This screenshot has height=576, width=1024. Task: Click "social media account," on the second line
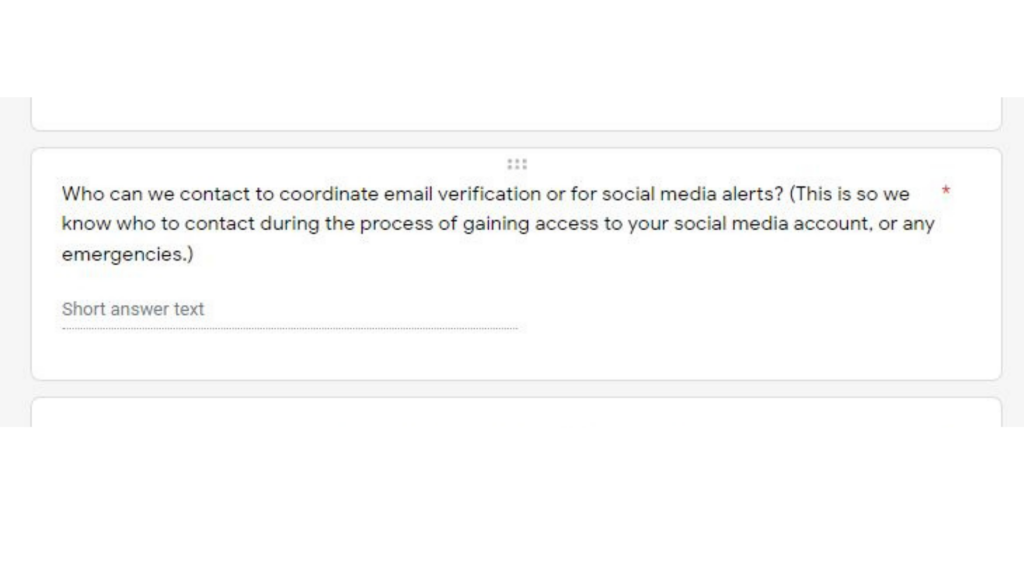771,224
